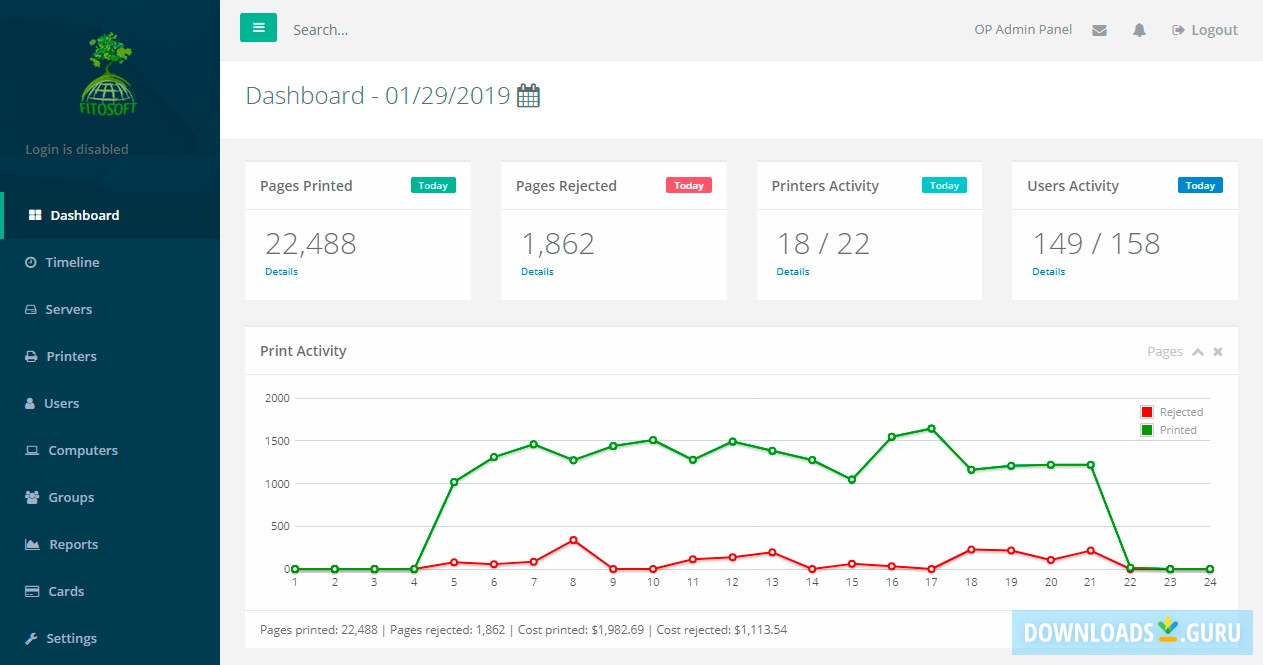
Task: Click Today badge on Pages Rejected
Action: click(689, 185)
